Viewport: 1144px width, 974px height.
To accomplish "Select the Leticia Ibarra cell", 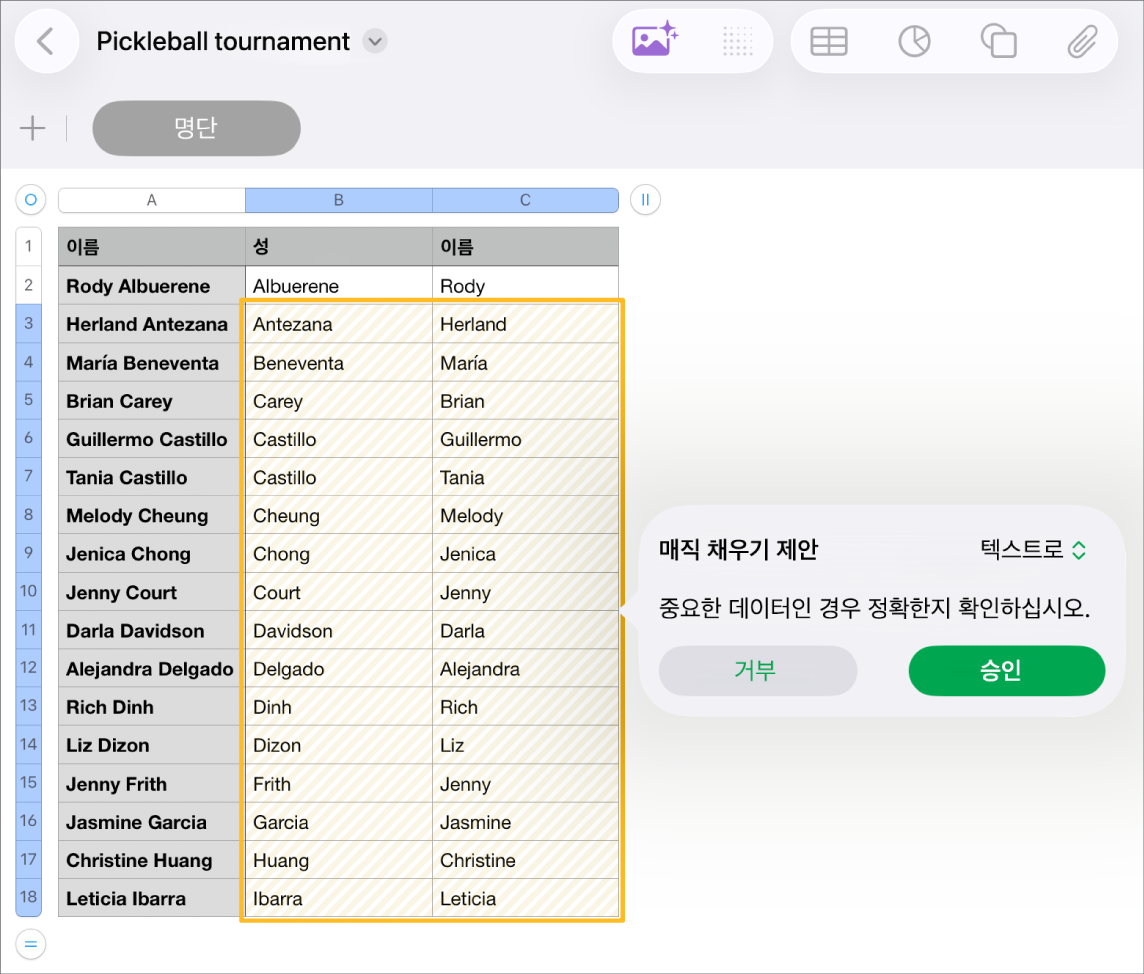I will [152, 898].
